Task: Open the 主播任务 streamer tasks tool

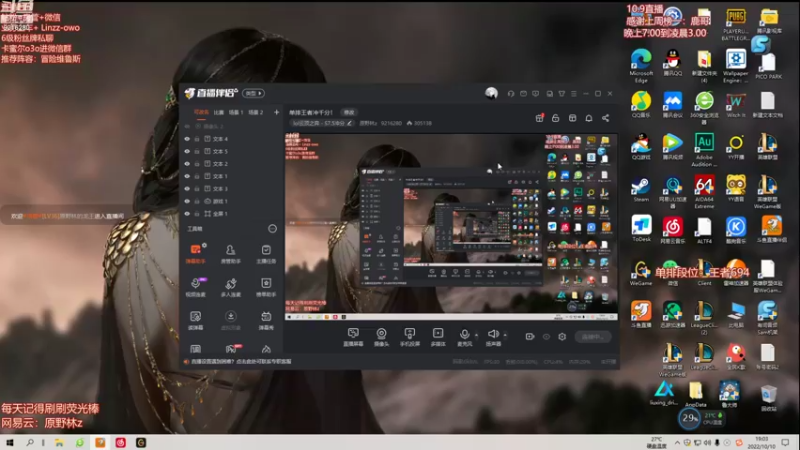Action: [x=266, y=253]
